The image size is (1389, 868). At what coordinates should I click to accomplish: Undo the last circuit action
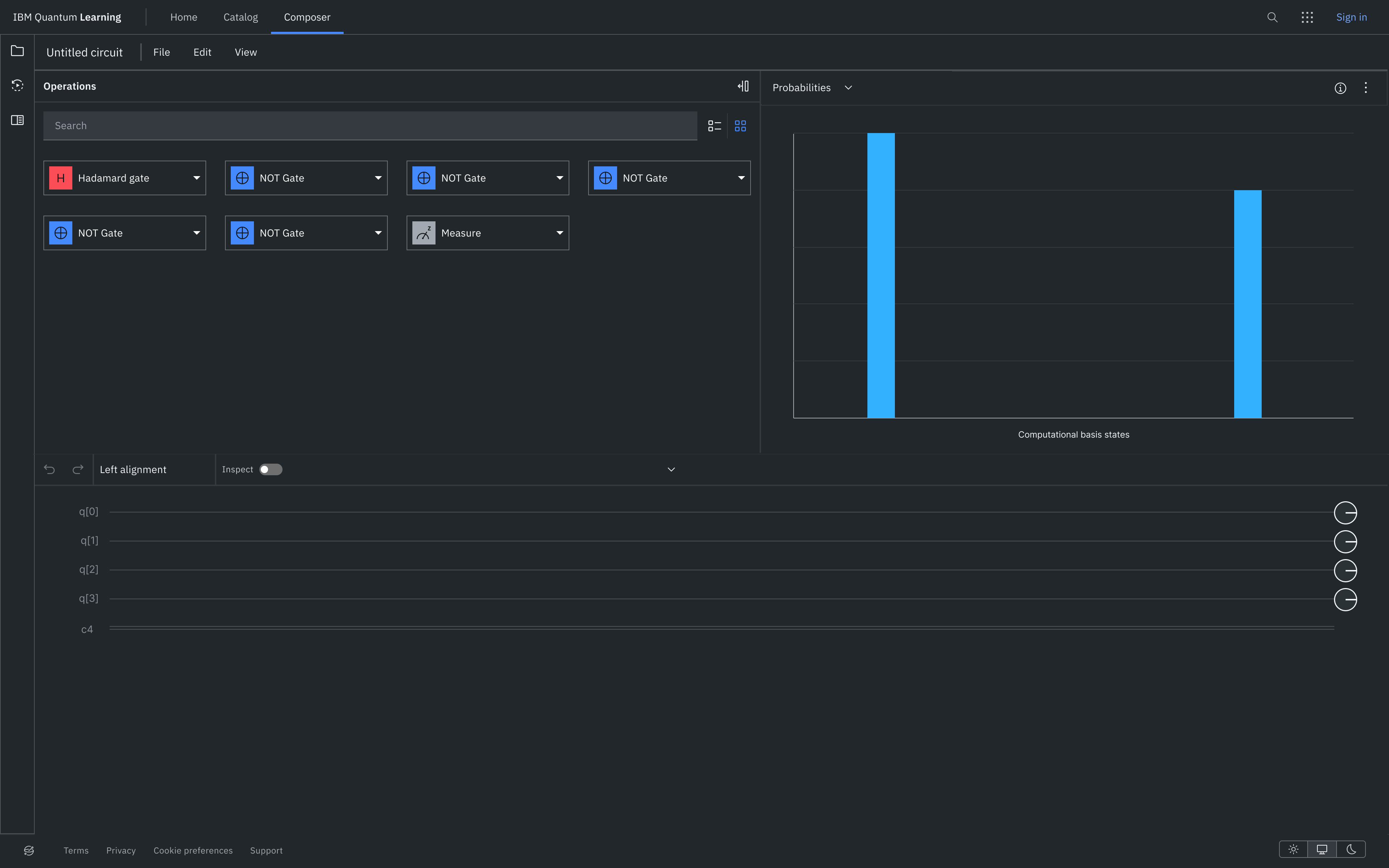tap(49, 469)
